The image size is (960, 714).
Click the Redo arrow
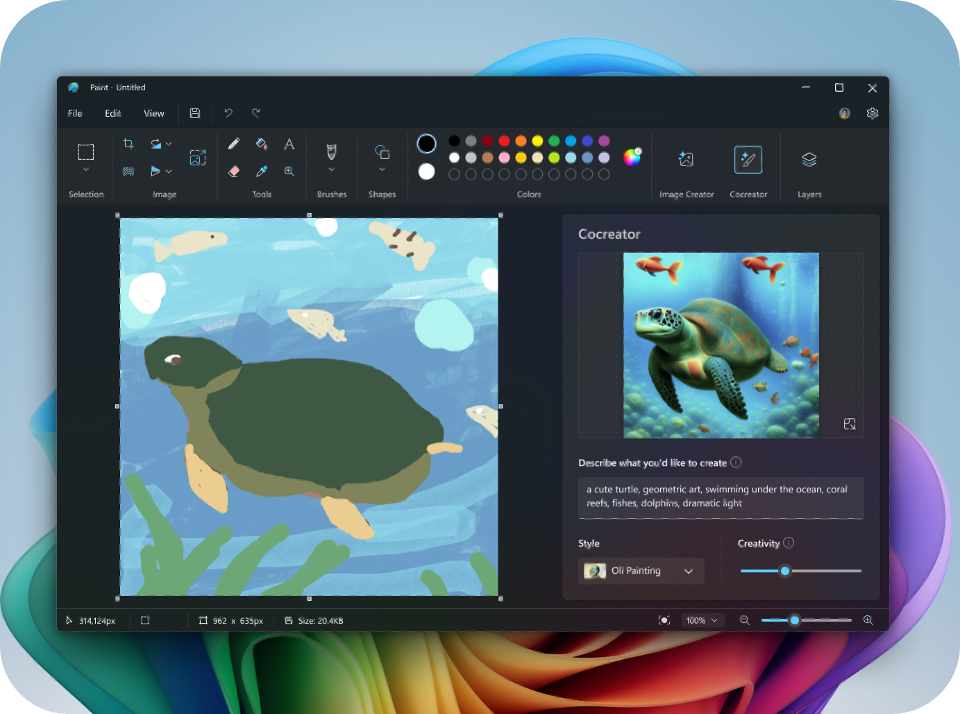tap(256, 113)
